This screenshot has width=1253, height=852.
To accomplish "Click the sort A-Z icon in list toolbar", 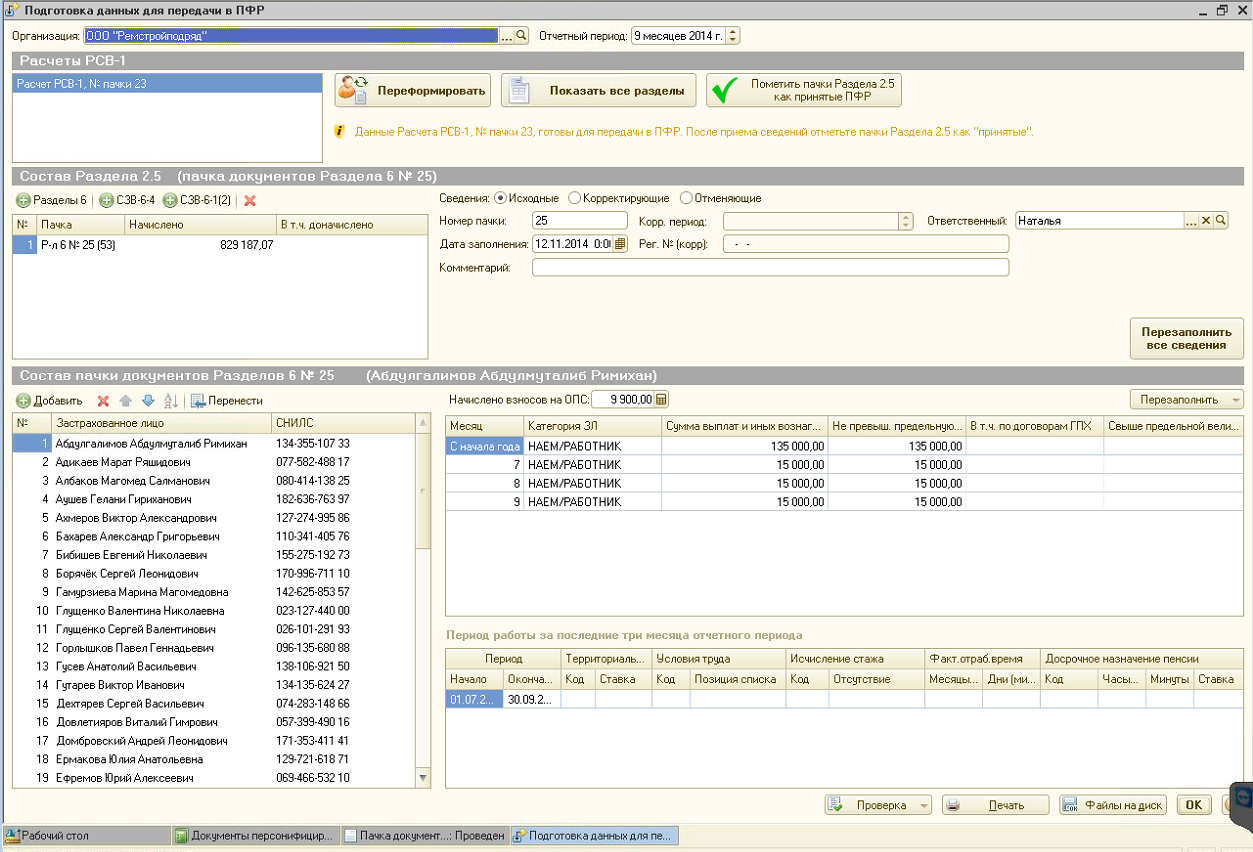I will point(170,401).
